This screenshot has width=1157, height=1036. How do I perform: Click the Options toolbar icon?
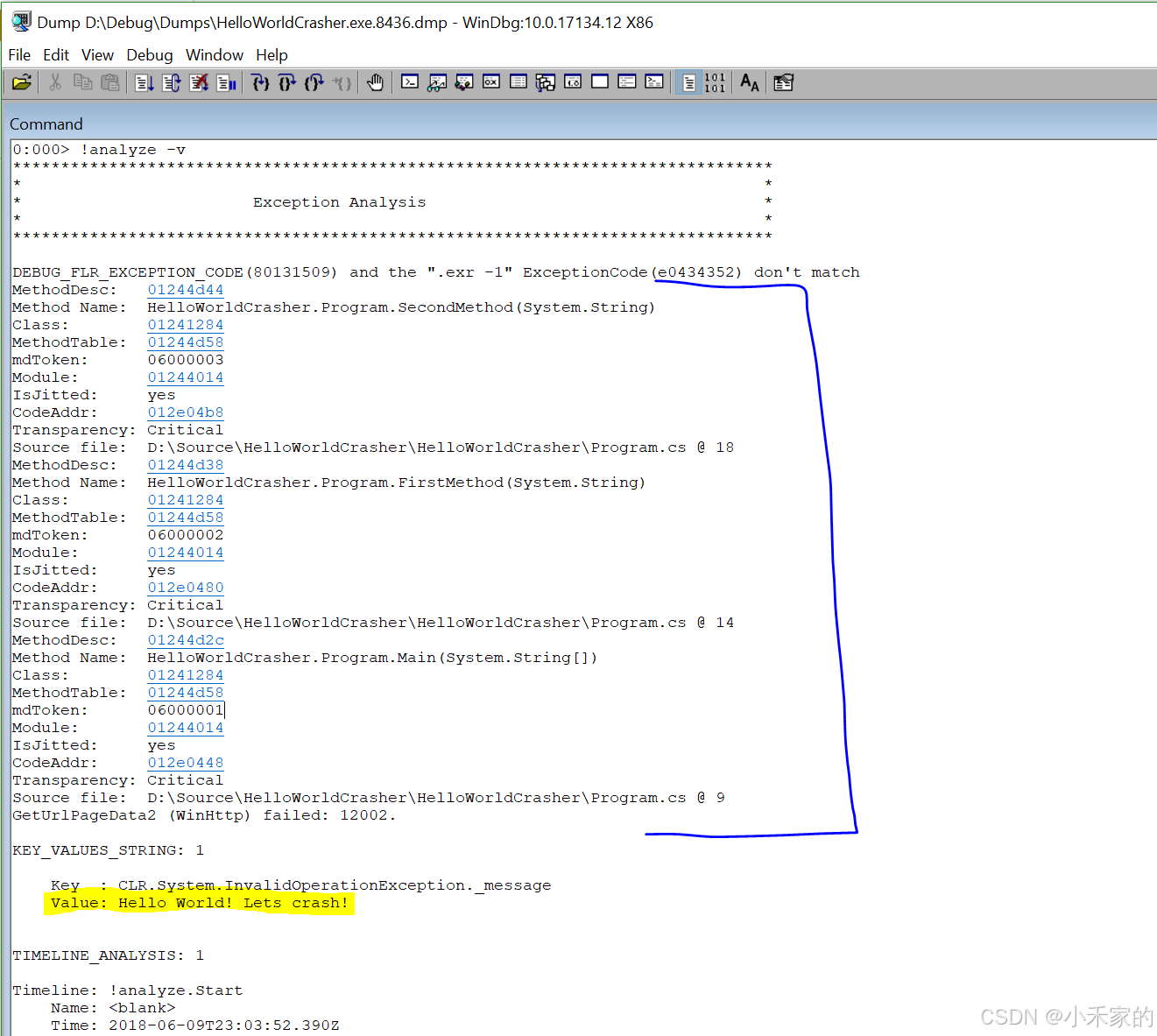tap(783, 82)
